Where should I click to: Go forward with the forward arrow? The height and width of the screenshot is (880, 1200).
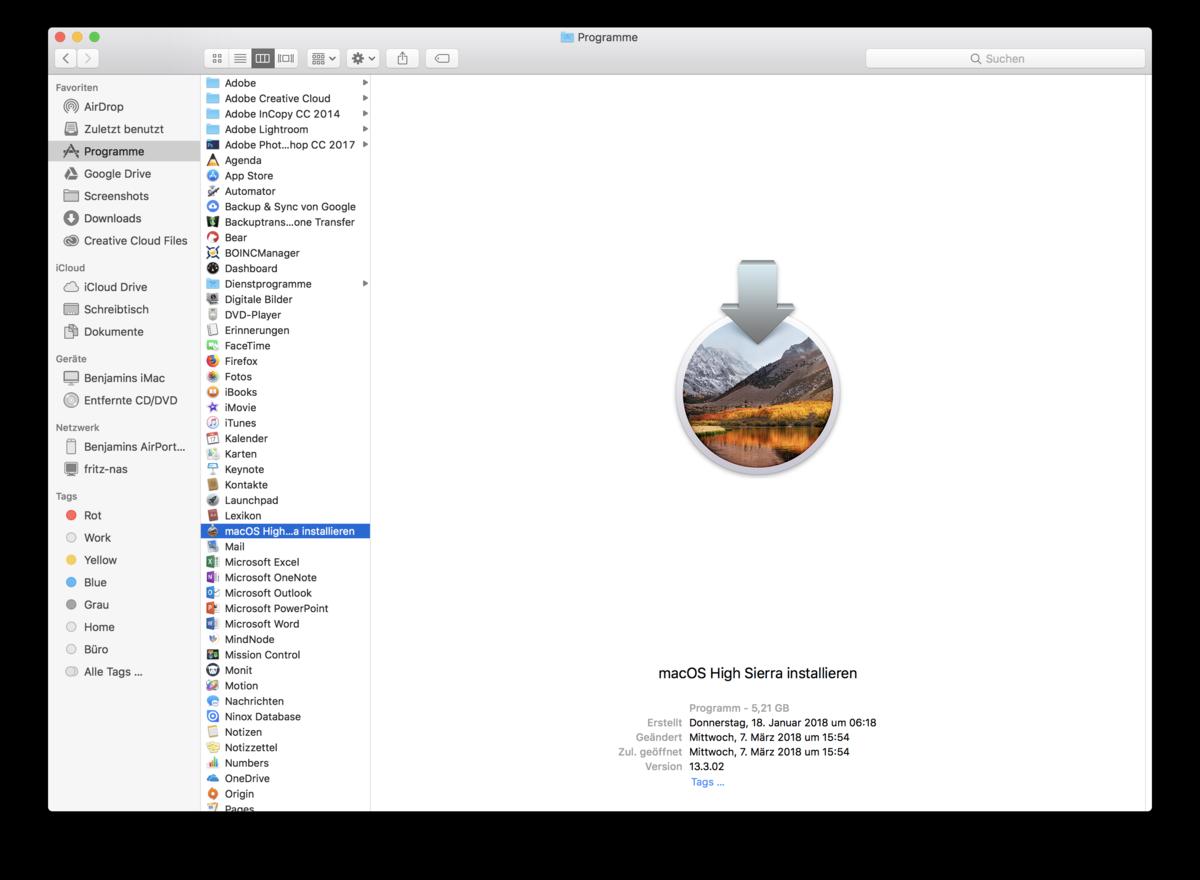(88, 58)
